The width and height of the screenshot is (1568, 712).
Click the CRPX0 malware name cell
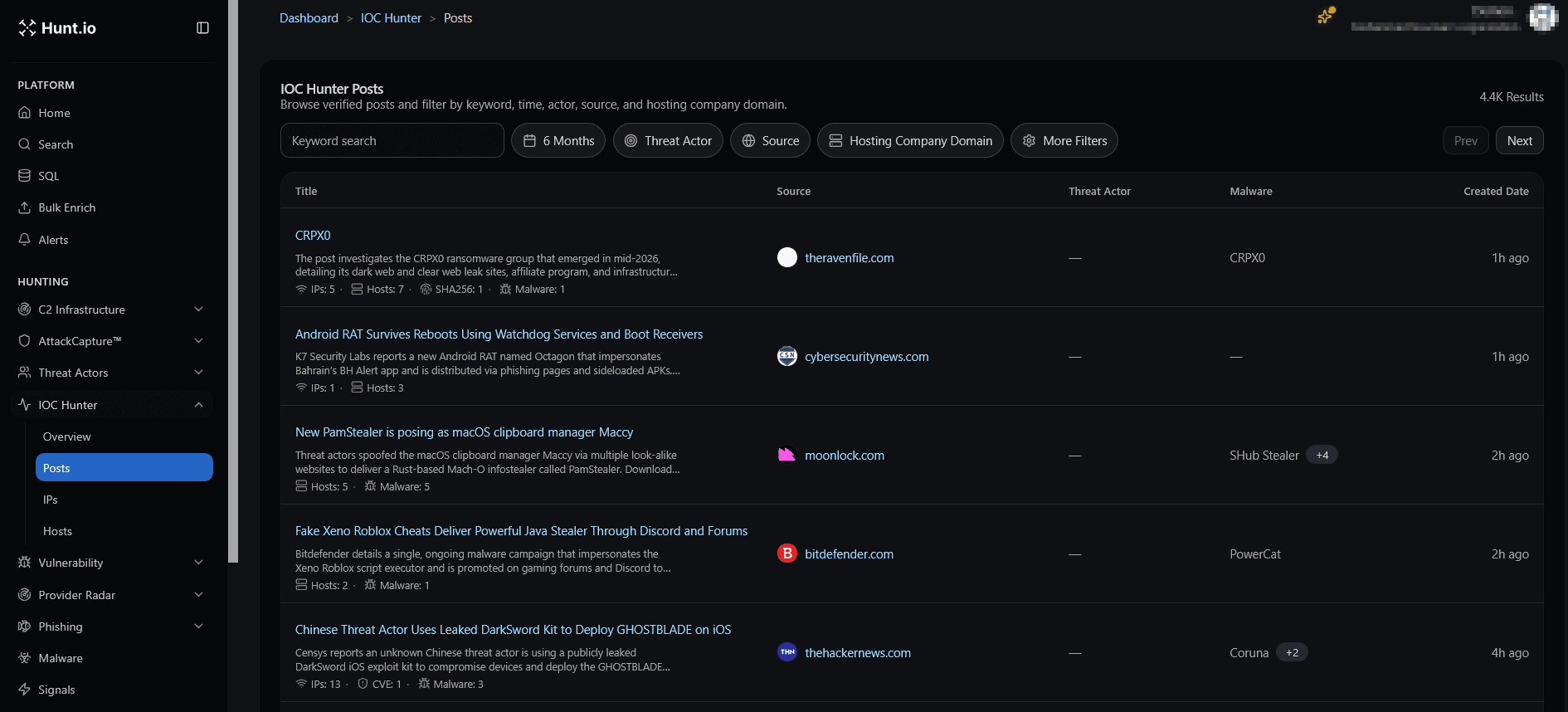point(1247,258)
